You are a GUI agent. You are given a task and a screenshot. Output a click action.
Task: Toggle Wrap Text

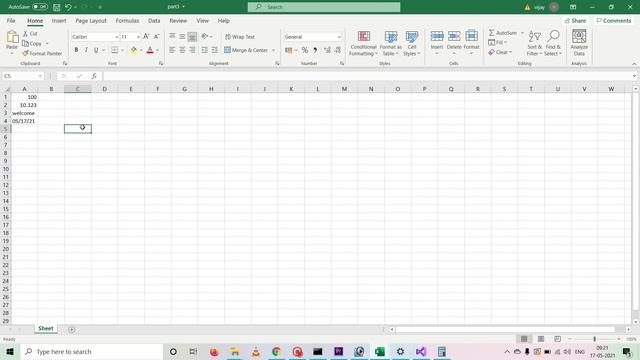pyautogui.click(x=240, y=37)
